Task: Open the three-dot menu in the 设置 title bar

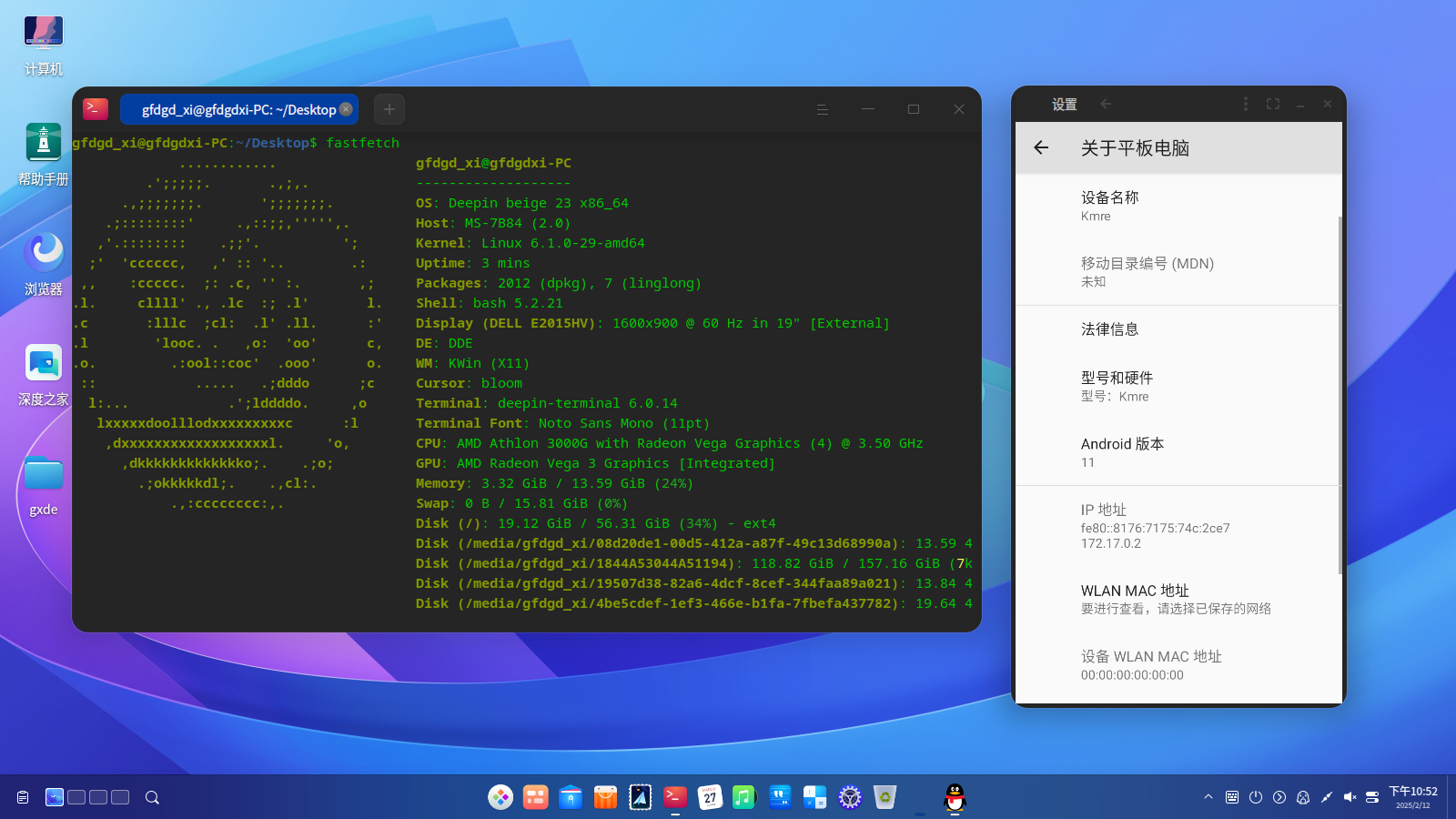Action: point(1246,104)
